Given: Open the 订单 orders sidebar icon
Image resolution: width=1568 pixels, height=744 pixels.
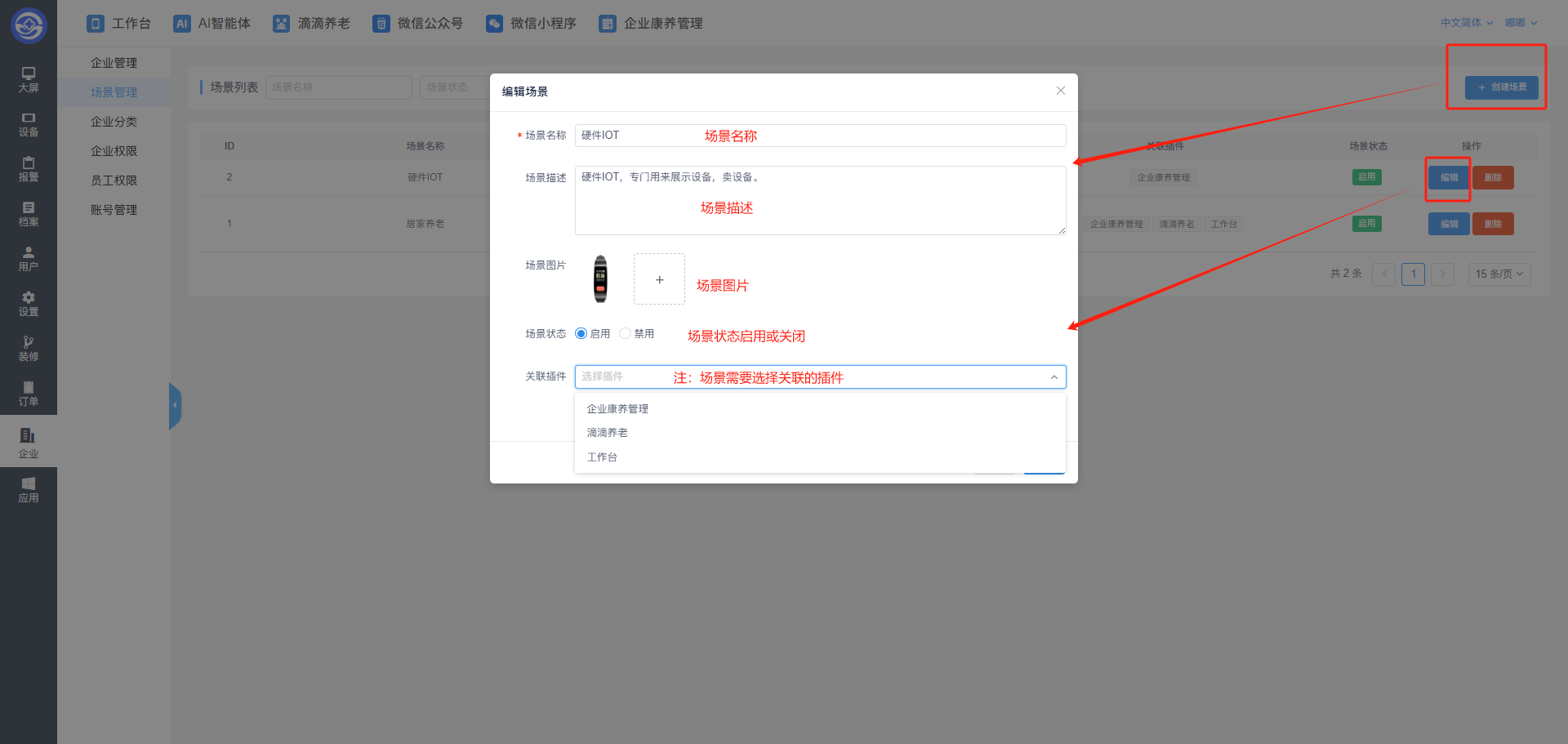Looking at the screenshot, I should [x=29, y=394].
